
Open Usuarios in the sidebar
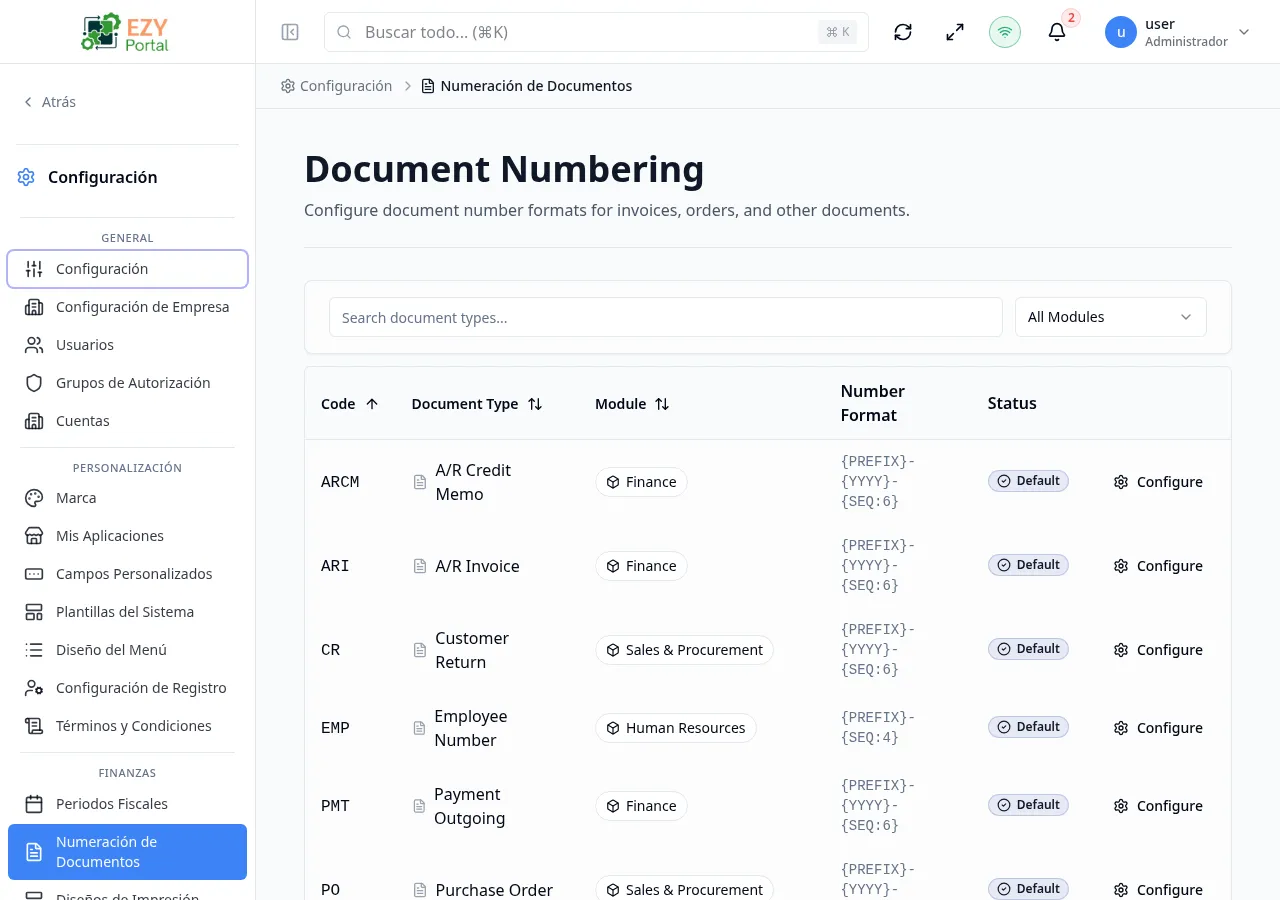tap(127, 345)
